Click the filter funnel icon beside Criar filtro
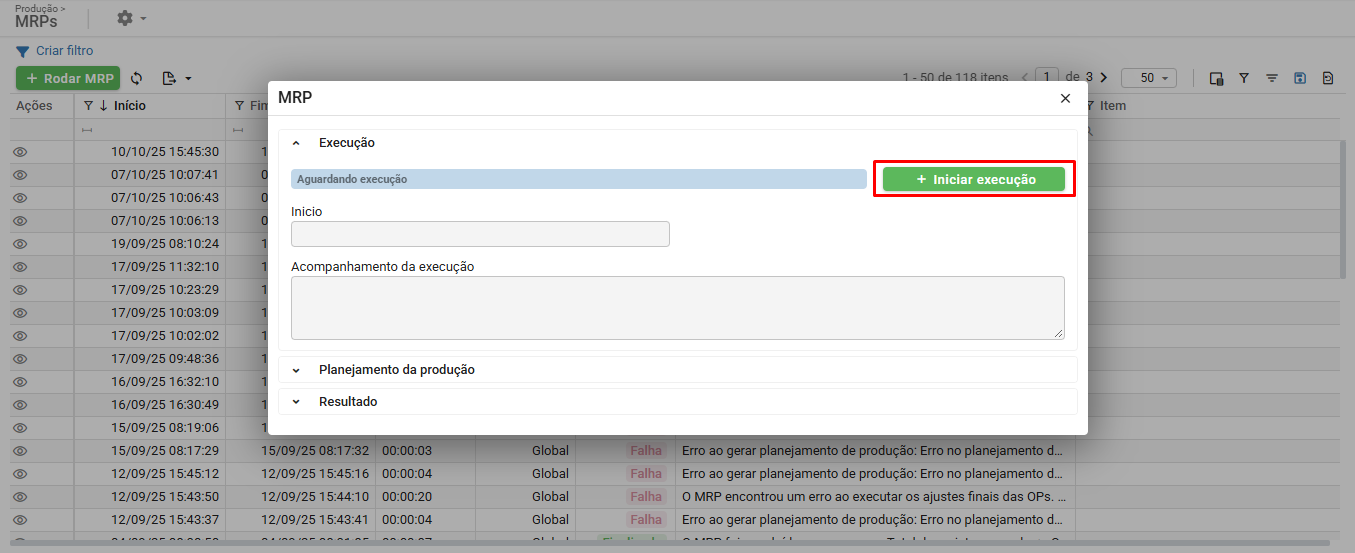This screenshot has height=553, width=1355. [23, 51]
